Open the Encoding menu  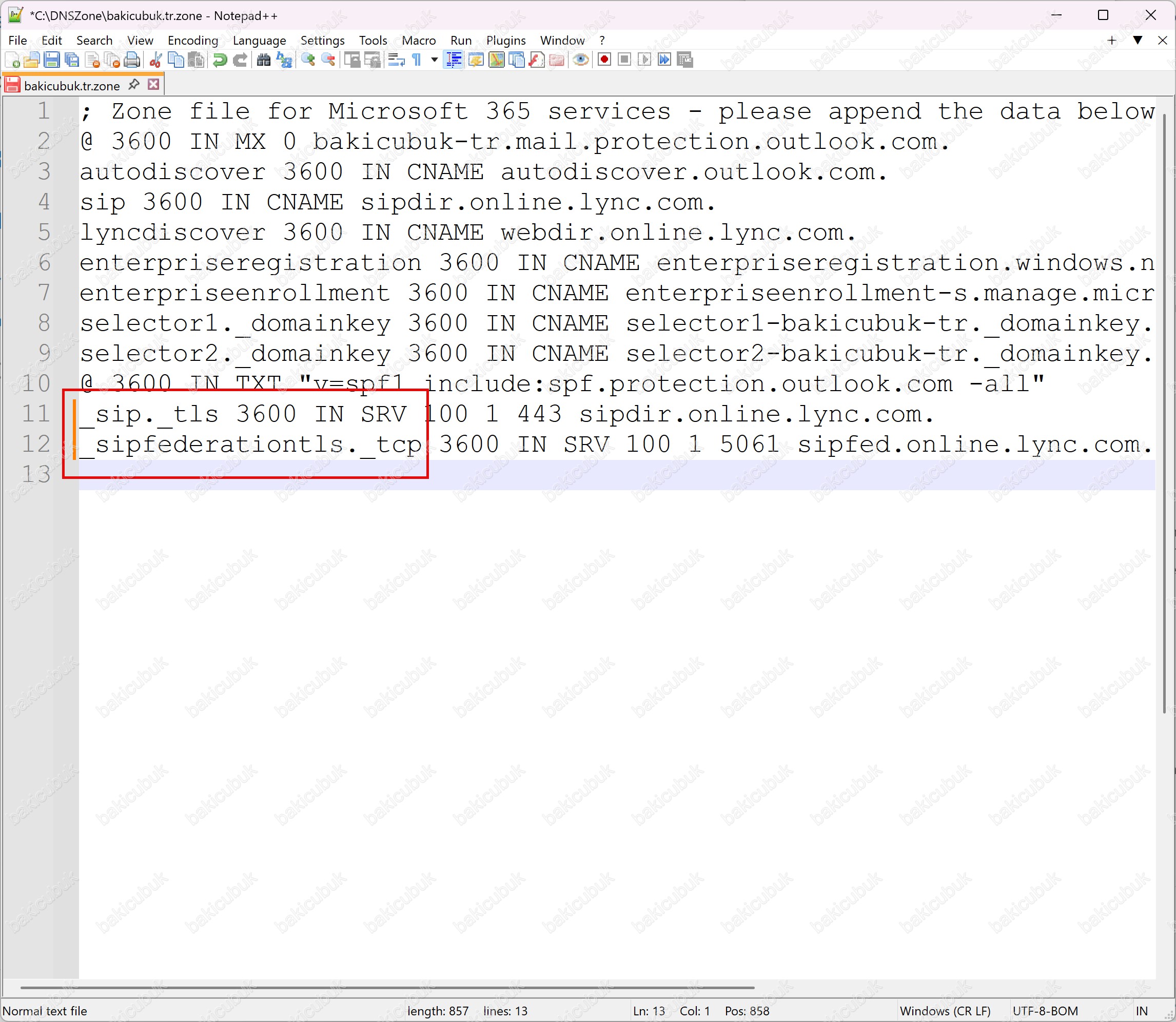[193, 41]
